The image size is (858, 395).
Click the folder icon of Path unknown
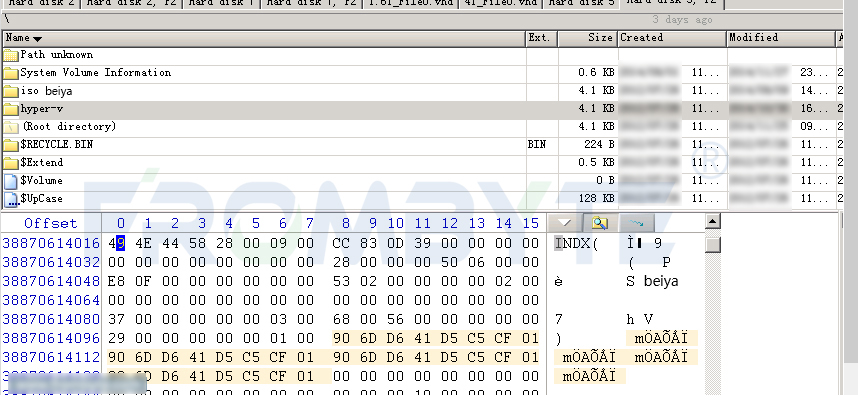click(11, 55)
